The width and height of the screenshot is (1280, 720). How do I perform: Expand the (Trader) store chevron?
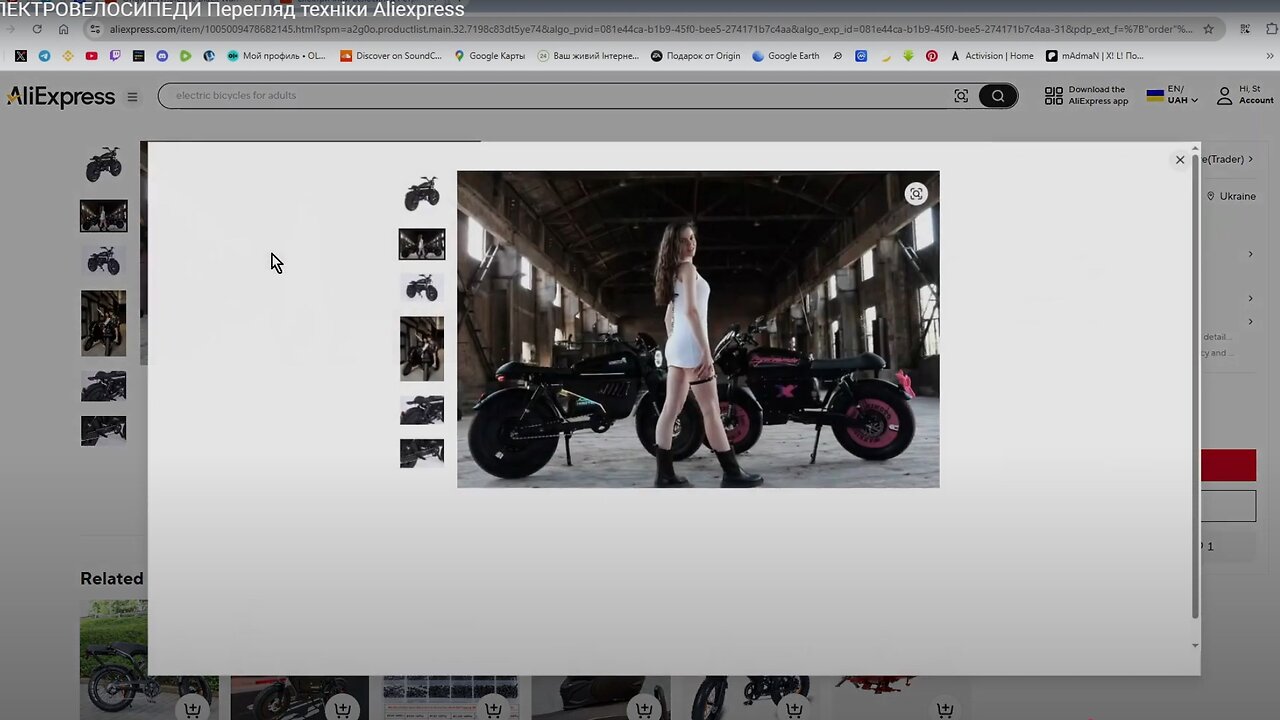click(x=1250, y=159)
